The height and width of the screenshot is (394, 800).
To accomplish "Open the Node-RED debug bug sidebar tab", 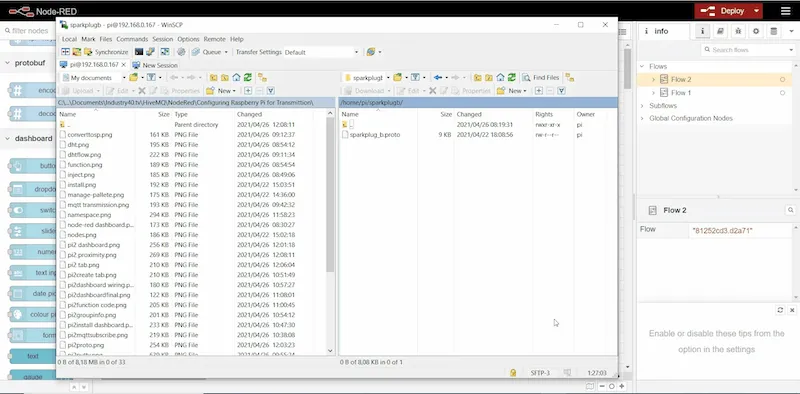I will coord(738,31).
